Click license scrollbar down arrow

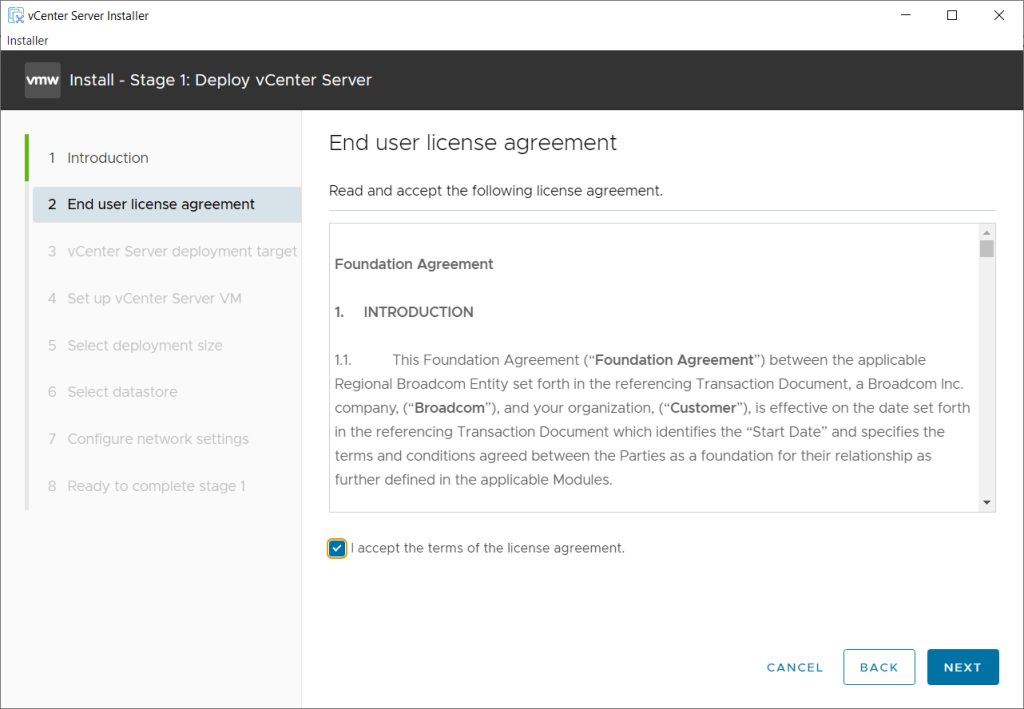click(986, 502)
